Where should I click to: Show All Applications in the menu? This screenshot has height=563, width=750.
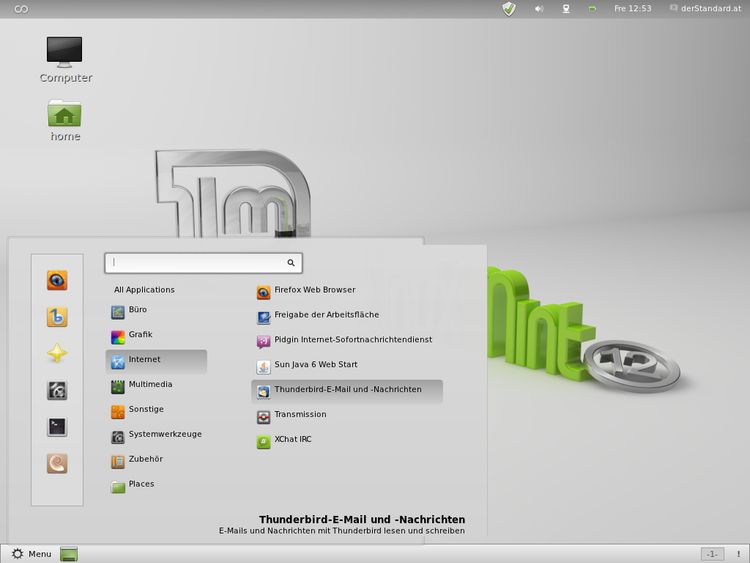tap(144, 290)
